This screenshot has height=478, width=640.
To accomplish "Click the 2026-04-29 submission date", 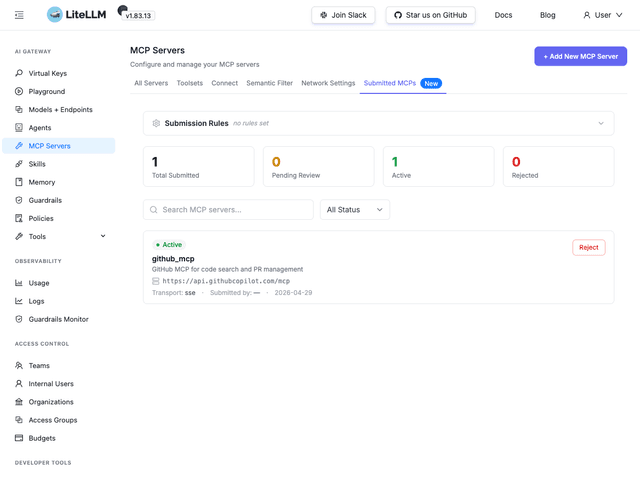I will click(x=293, y=293).
